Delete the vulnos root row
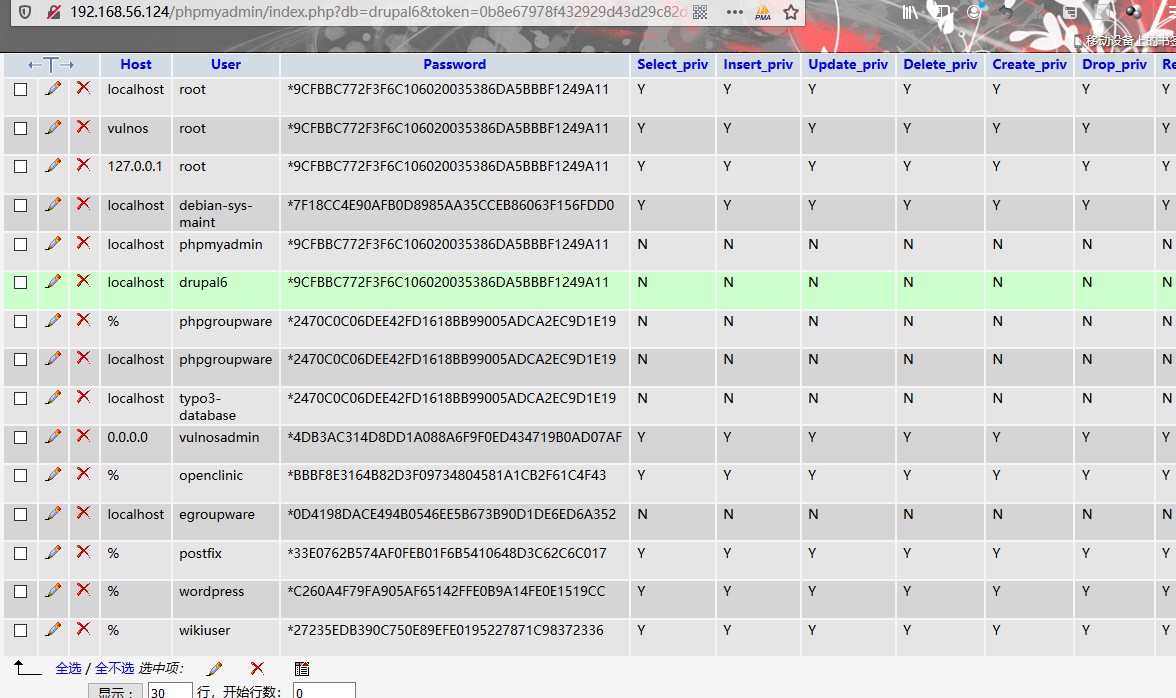Viewport: 1176px width, 698px height. 83,127
